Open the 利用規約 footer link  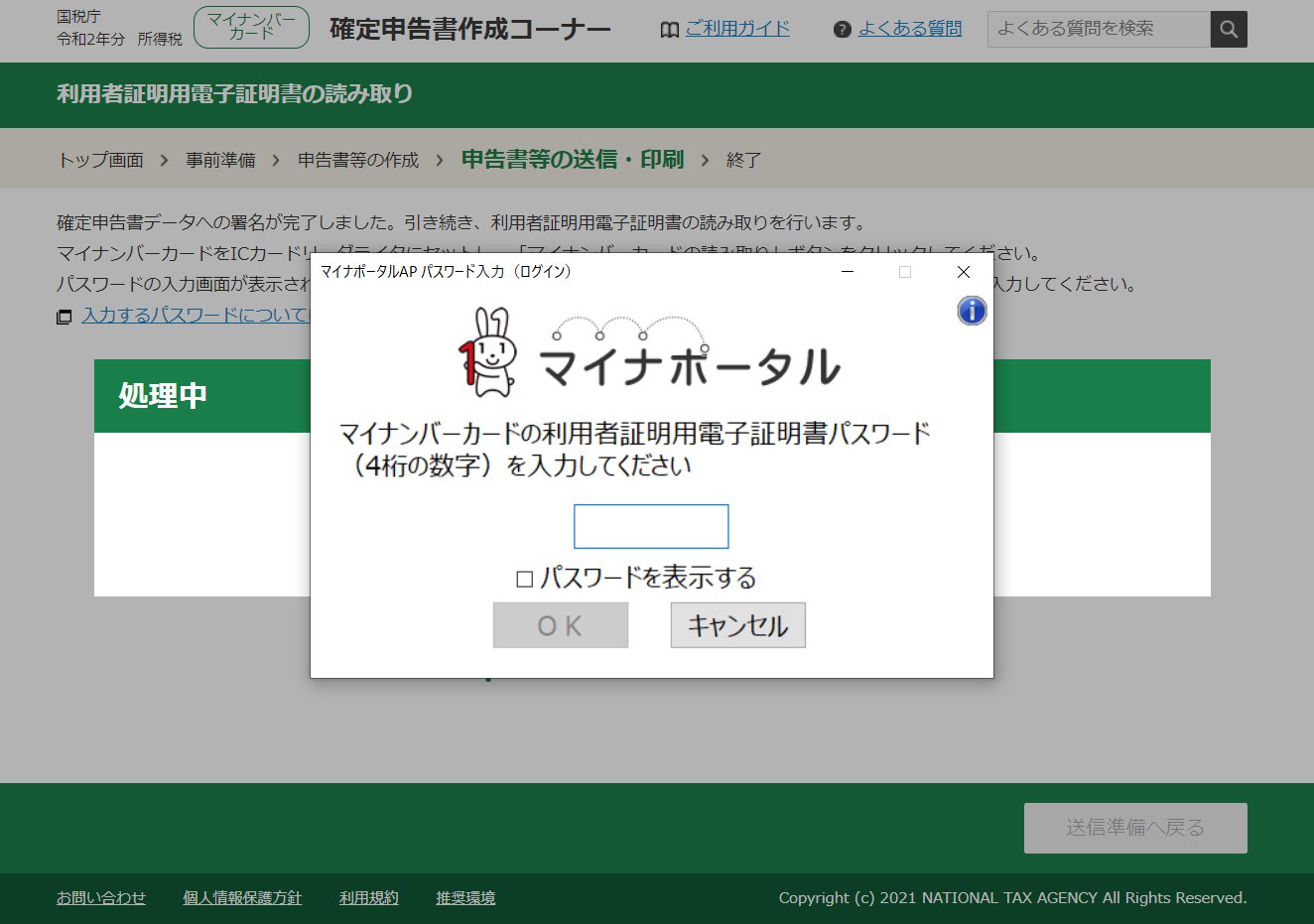click(x=369, y=897)
